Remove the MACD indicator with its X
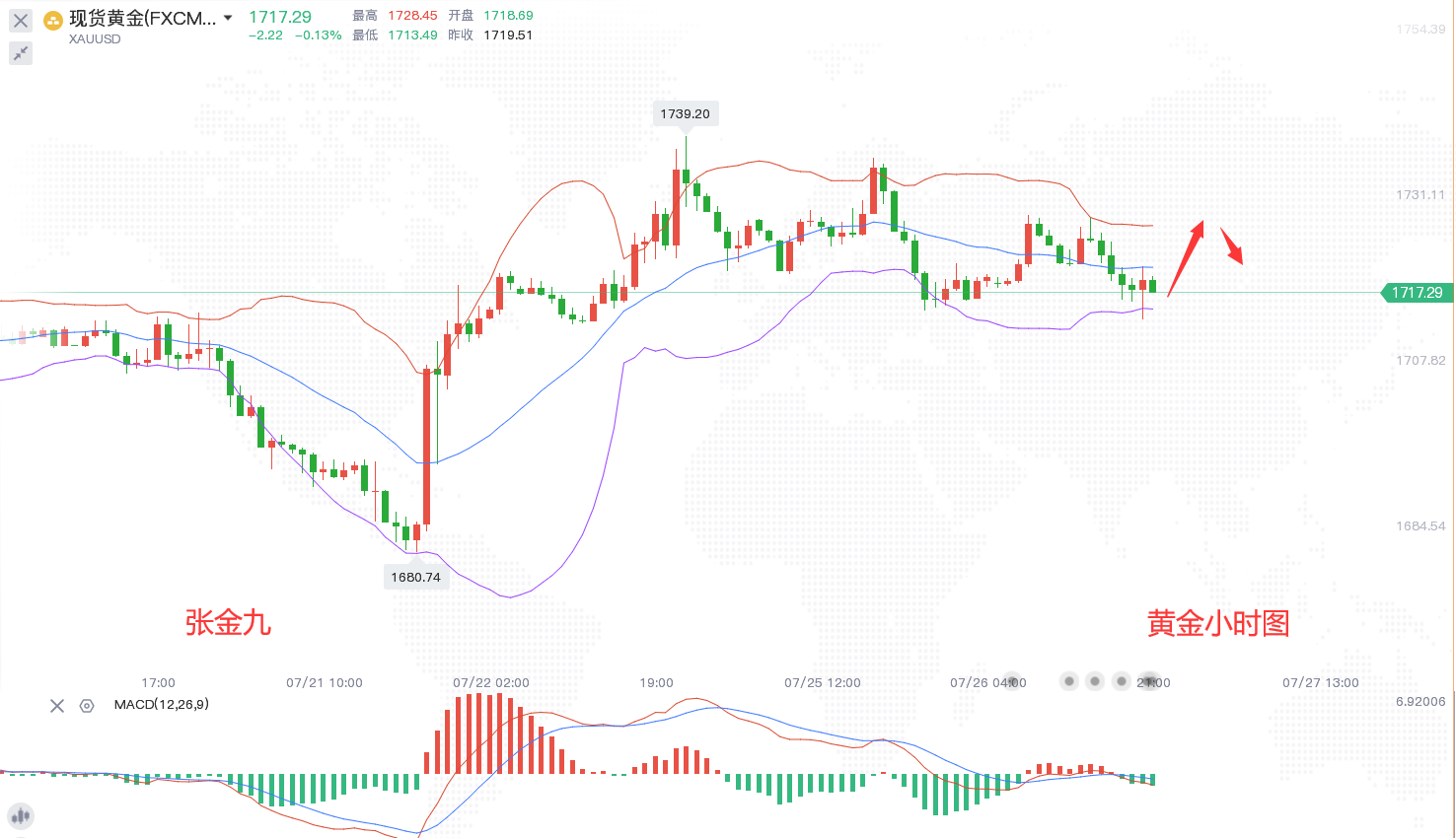The width and height of the screenshot is (1456, 838). tap(57, 706)
